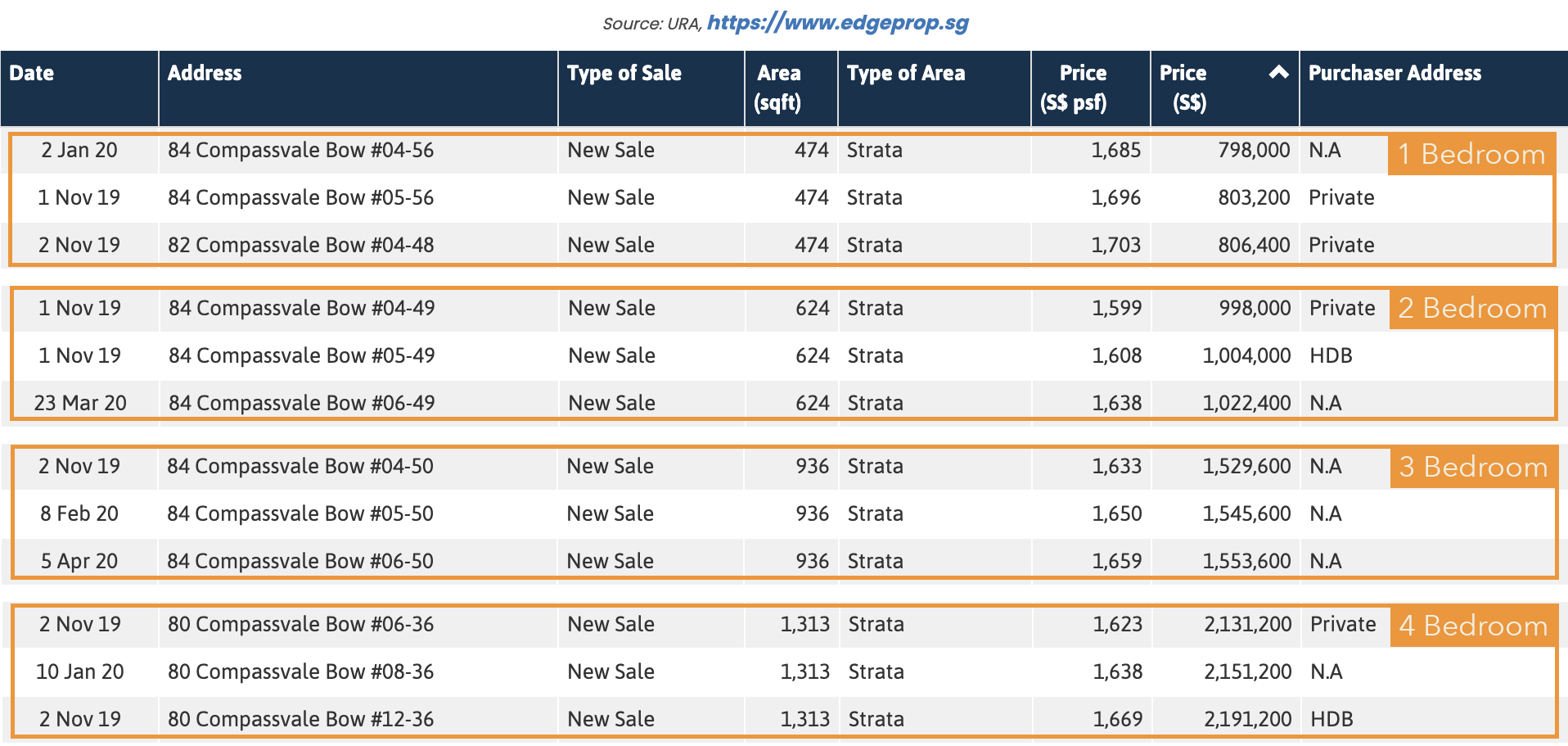Click the psf value 1,659

tap(1117, 562)
